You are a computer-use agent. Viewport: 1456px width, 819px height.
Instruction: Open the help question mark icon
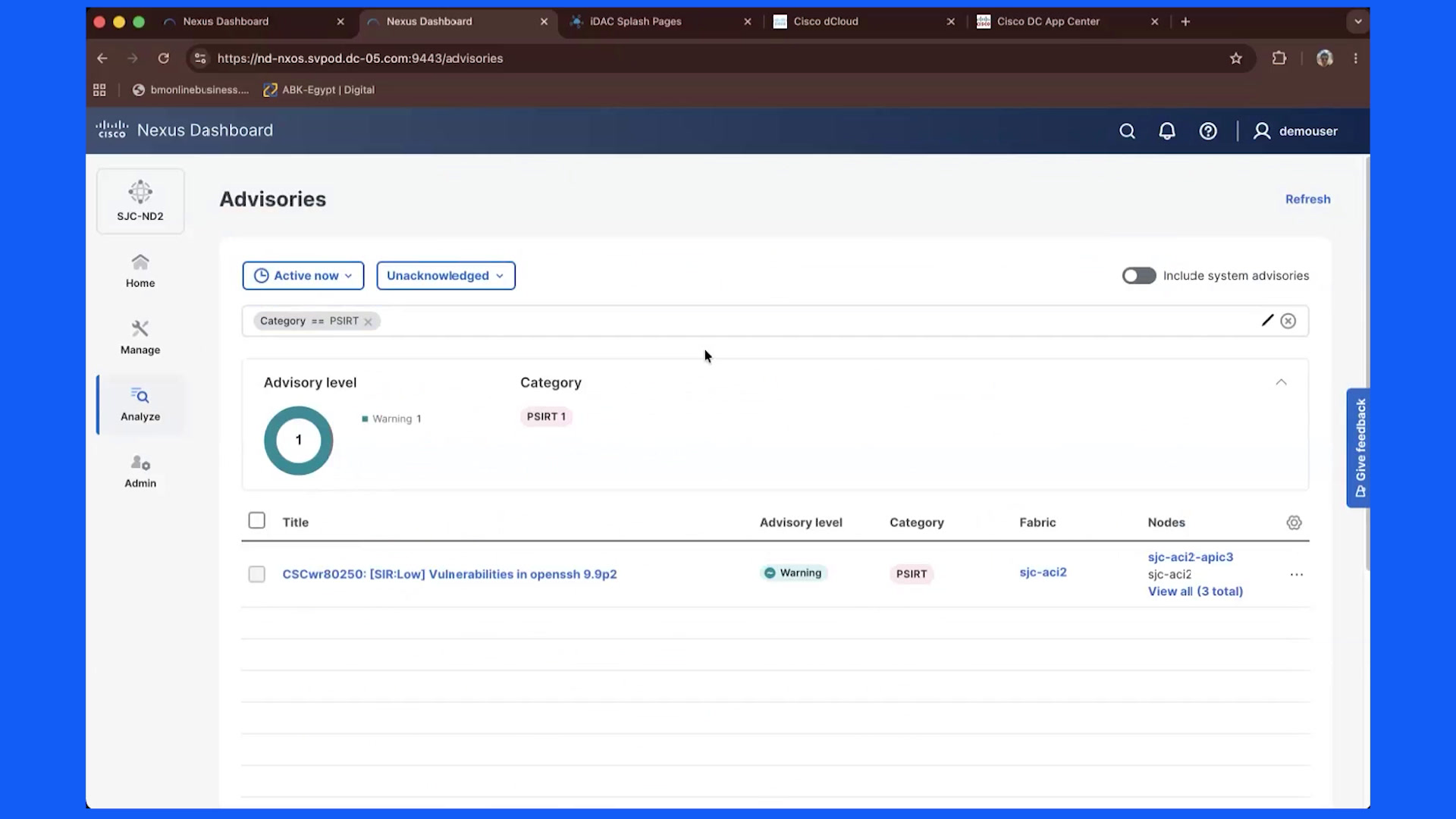coord(1208,131)
